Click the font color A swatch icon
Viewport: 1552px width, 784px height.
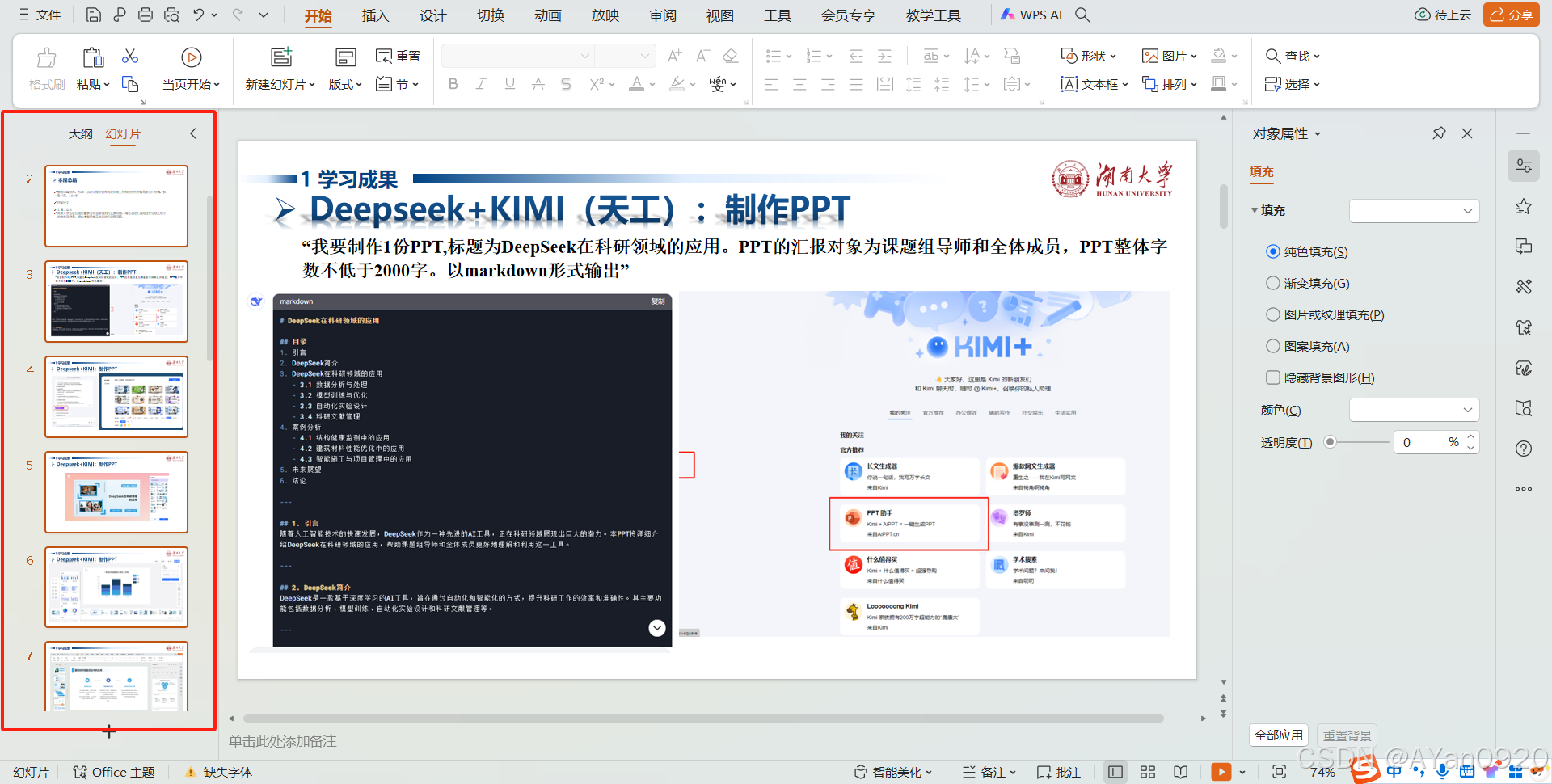click(637, 84)
